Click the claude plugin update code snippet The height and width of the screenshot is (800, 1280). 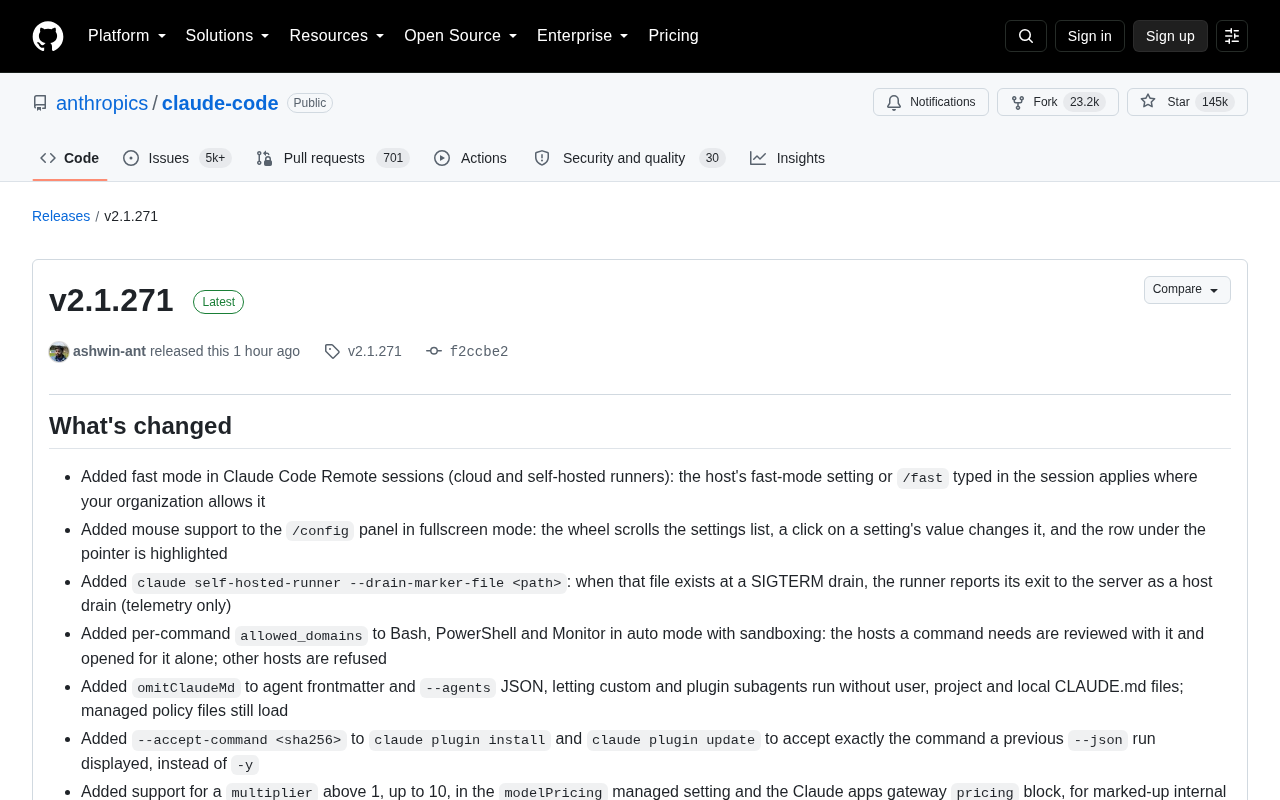pyautogui.click(x=674, y=740)
